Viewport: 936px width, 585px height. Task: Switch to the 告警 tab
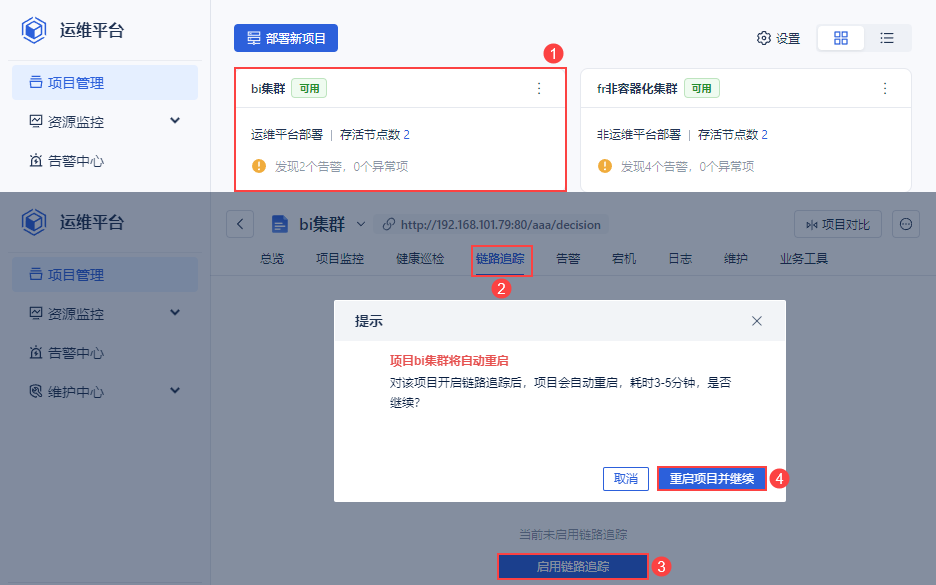(568, 258)
